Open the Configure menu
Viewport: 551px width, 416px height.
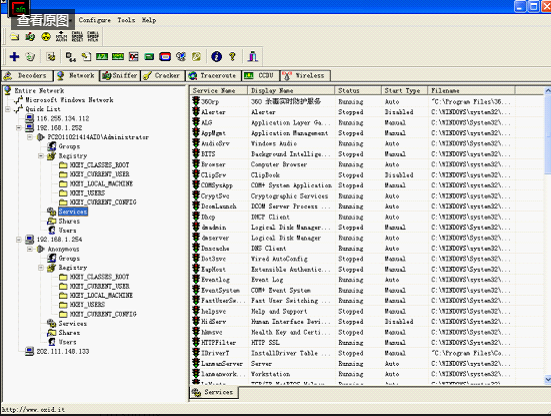[95, 20]
